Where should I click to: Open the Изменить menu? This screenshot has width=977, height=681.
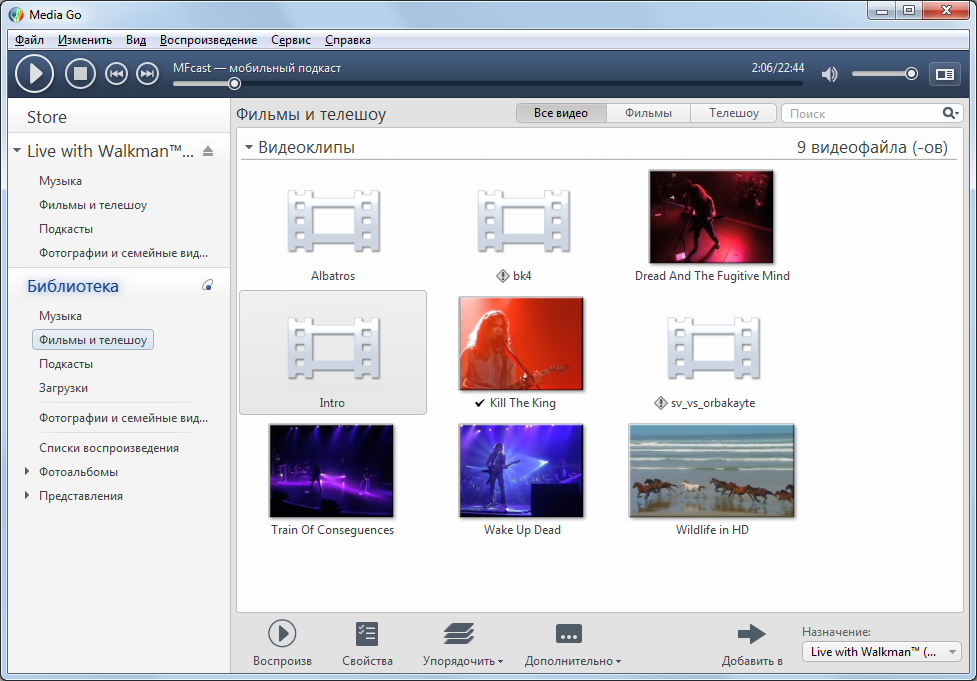(x=85, y=40)
